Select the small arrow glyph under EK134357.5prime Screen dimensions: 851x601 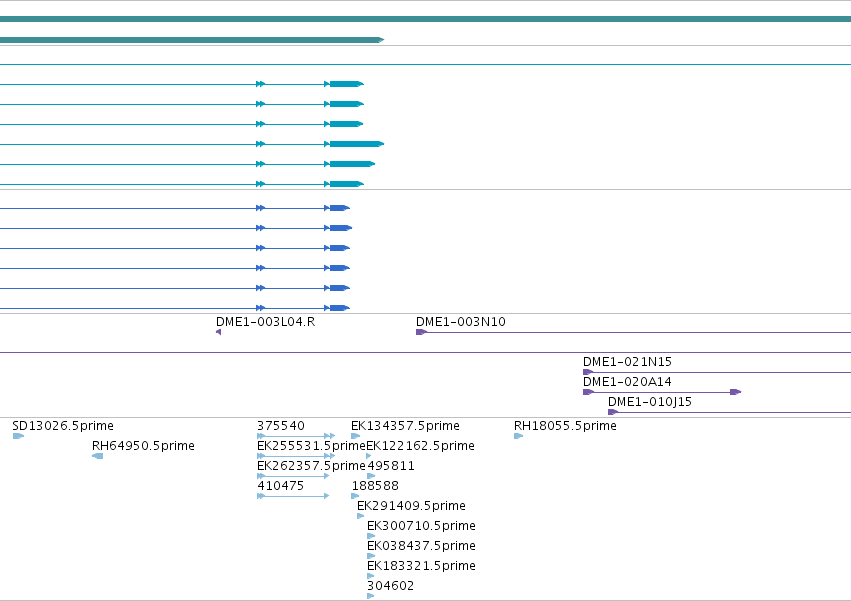(x=355, y=436)
